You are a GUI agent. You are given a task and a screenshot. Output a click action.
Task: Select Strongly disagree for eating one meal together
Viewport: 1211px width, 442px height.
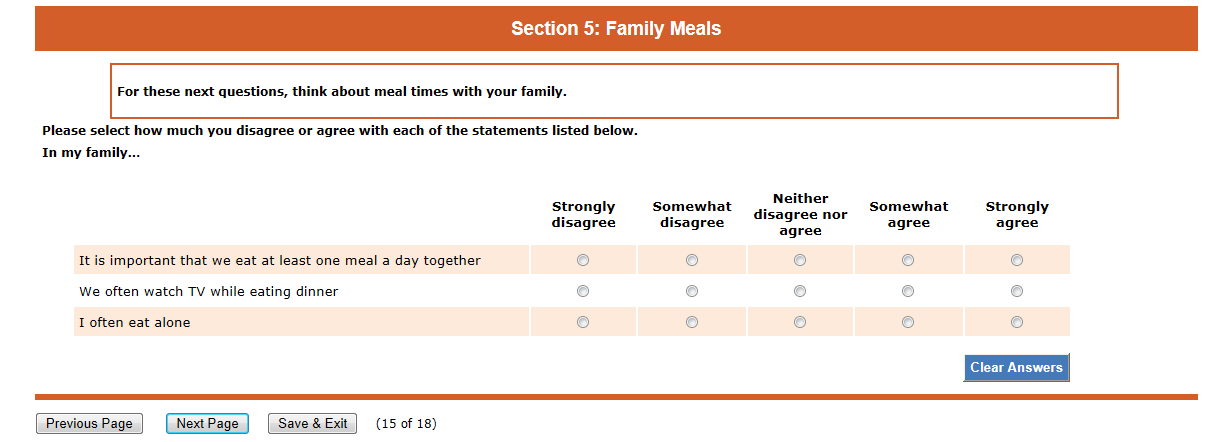[x=583, y=260]
